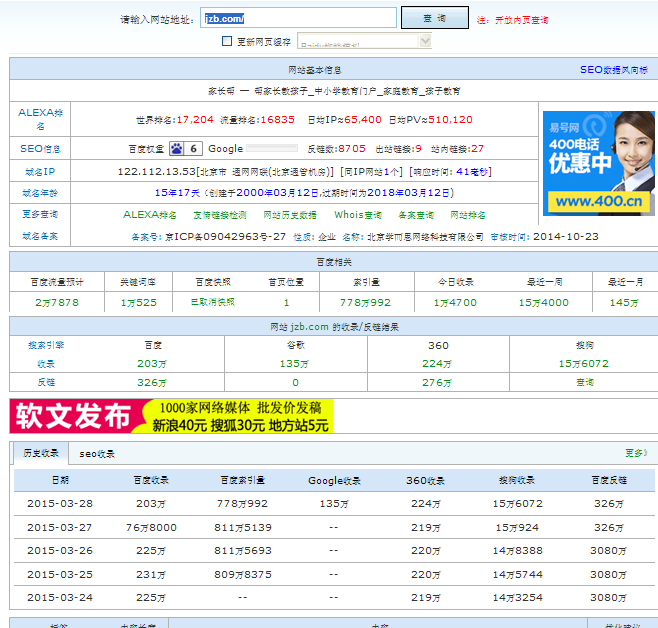The width and height of the screenshot is (658, 628).
Task: Switch to the 历史收录 tab
Action: (x=41, y=453)
